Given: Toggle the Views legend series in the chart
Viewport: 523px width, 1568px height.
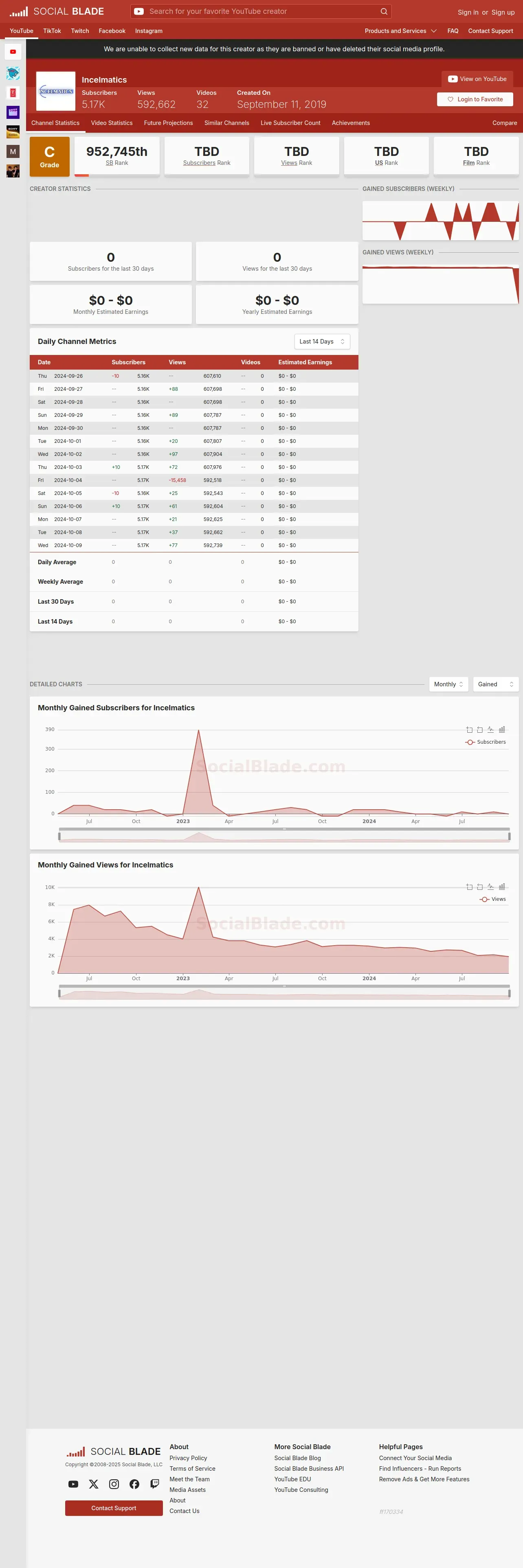Looking at the screenshot, I should pos(492,899).
